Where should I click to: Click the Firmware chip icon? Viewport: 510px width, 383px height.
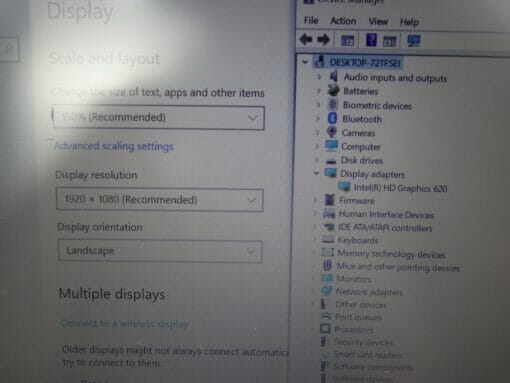329,200
